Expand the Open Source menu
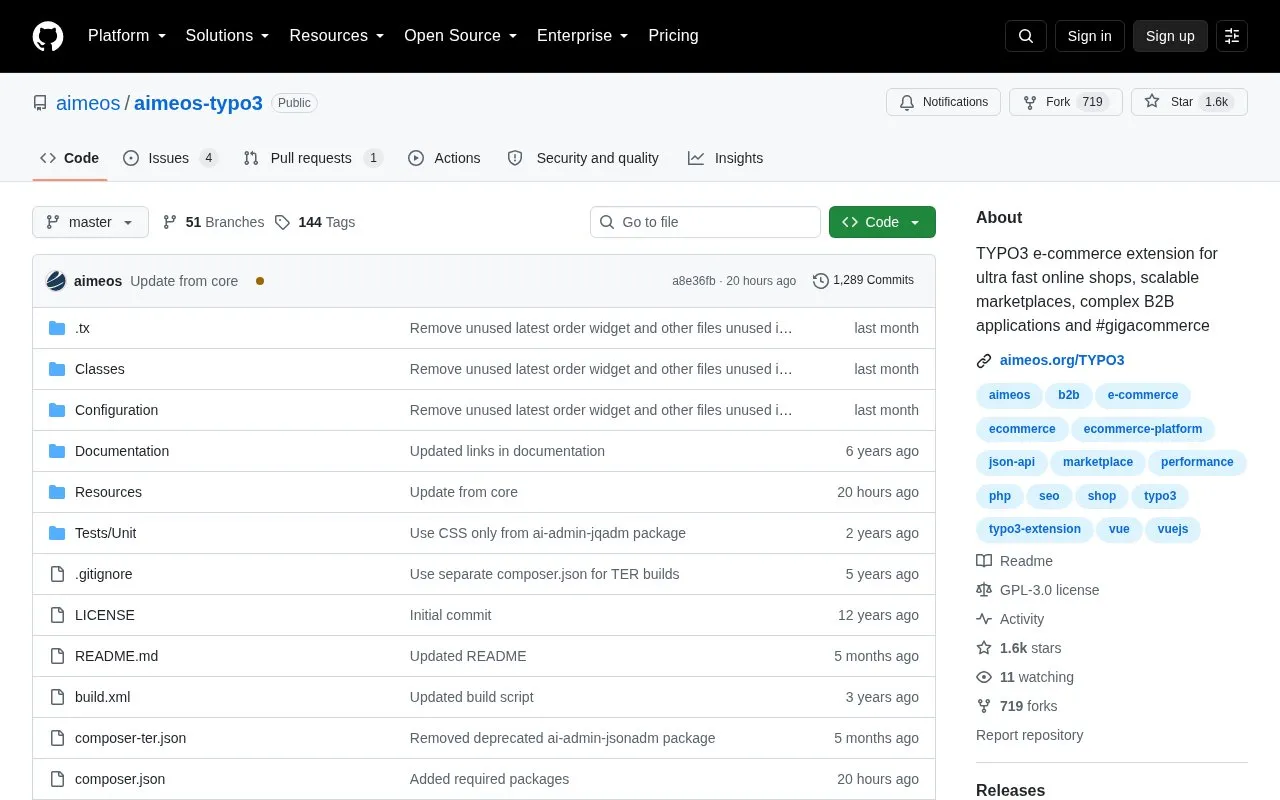This screenshot has width=1280, height=800. 460,36
